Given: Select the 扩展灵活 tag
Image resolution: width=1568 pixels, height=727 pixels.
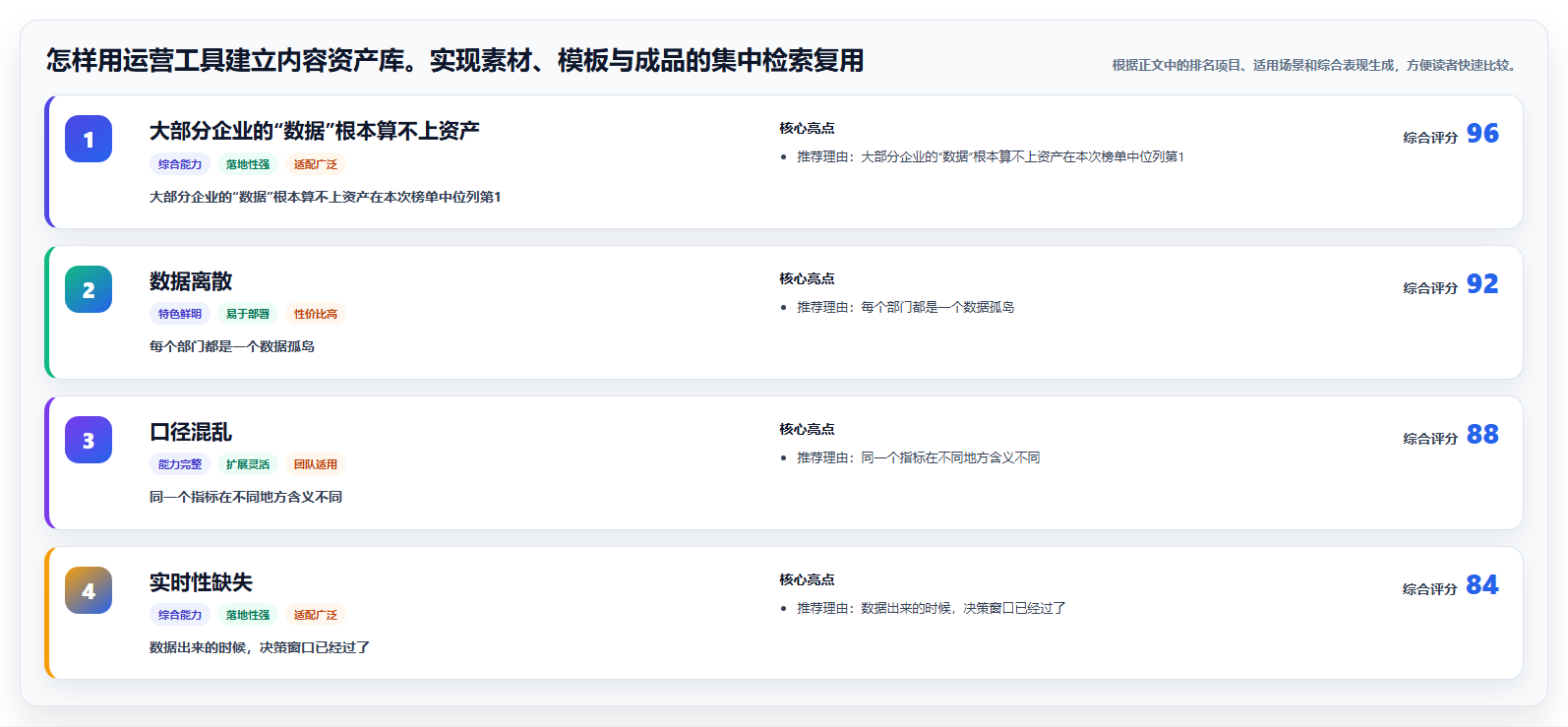Looking at the screenshot, I should click(x=248, y=464).
